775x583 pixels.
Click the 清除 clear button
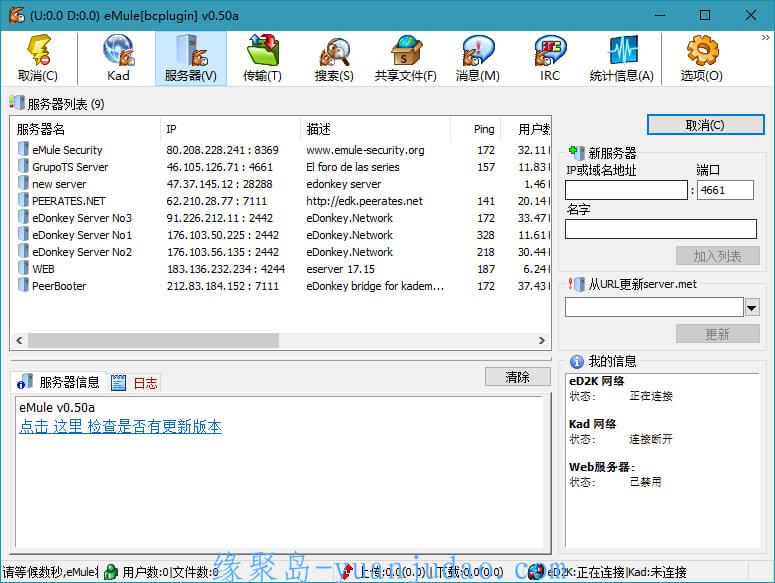517,377
